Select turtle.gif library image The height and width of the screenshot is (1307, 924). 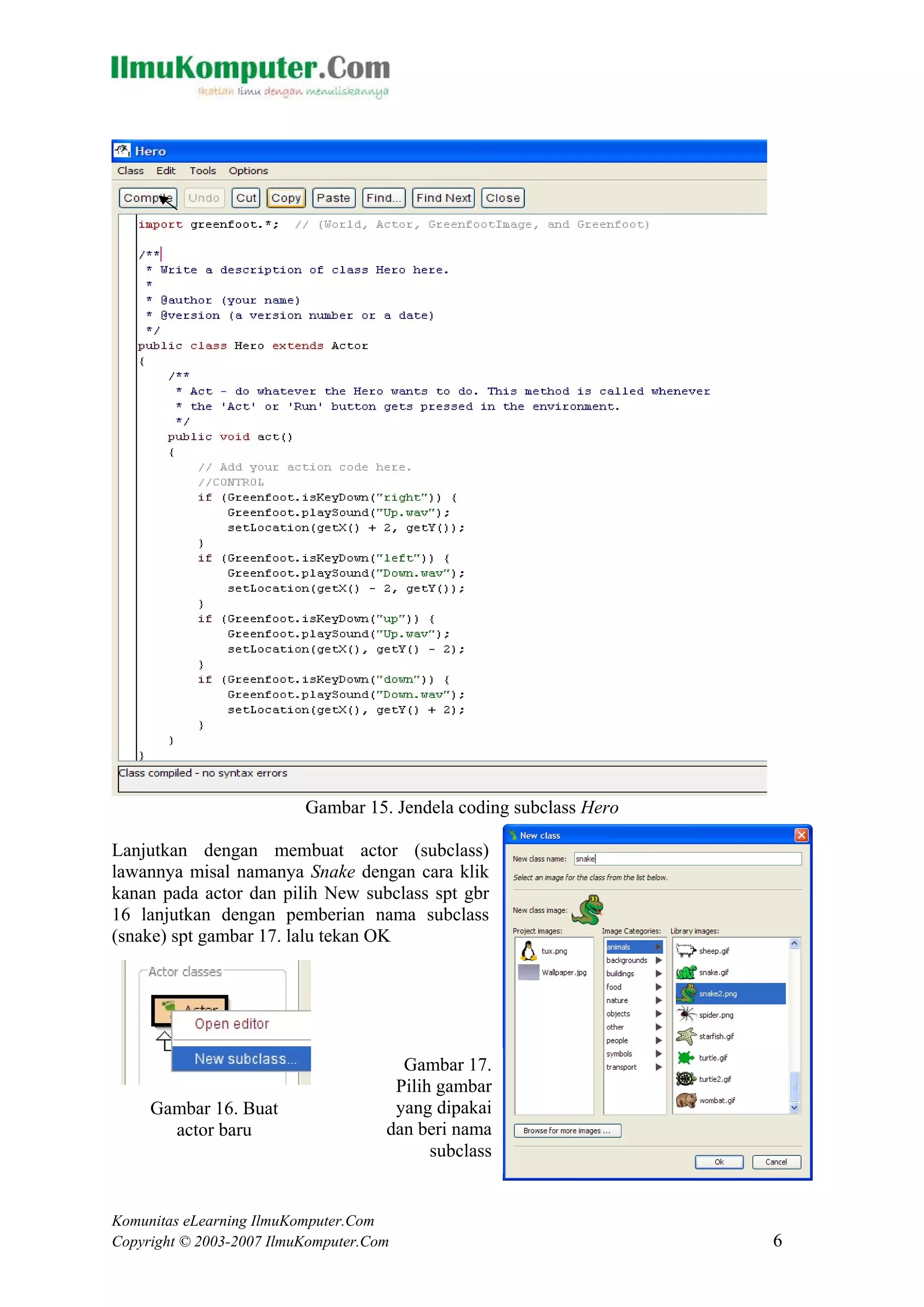[x=730, y=1058]
